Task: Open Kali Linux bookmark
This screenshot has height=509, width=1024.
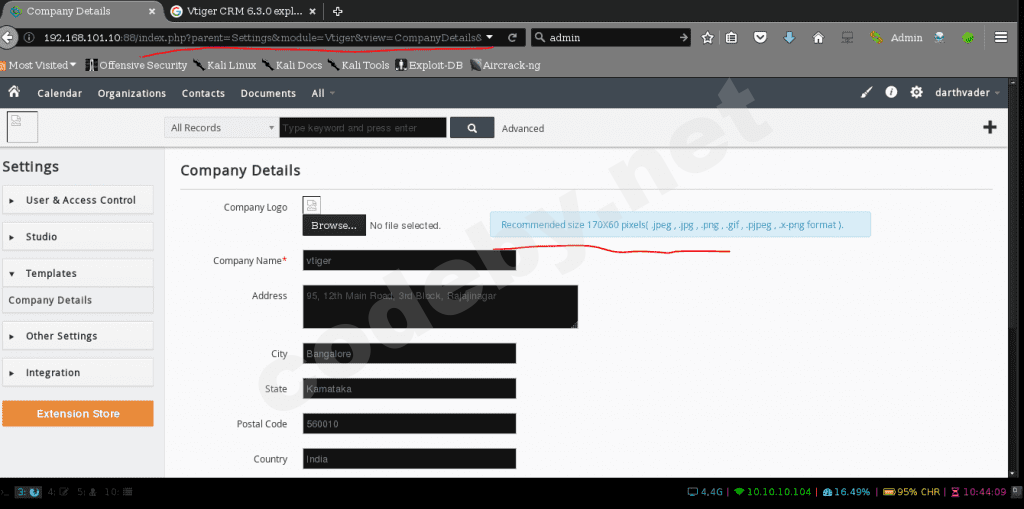Action: [x=224, y=65]
